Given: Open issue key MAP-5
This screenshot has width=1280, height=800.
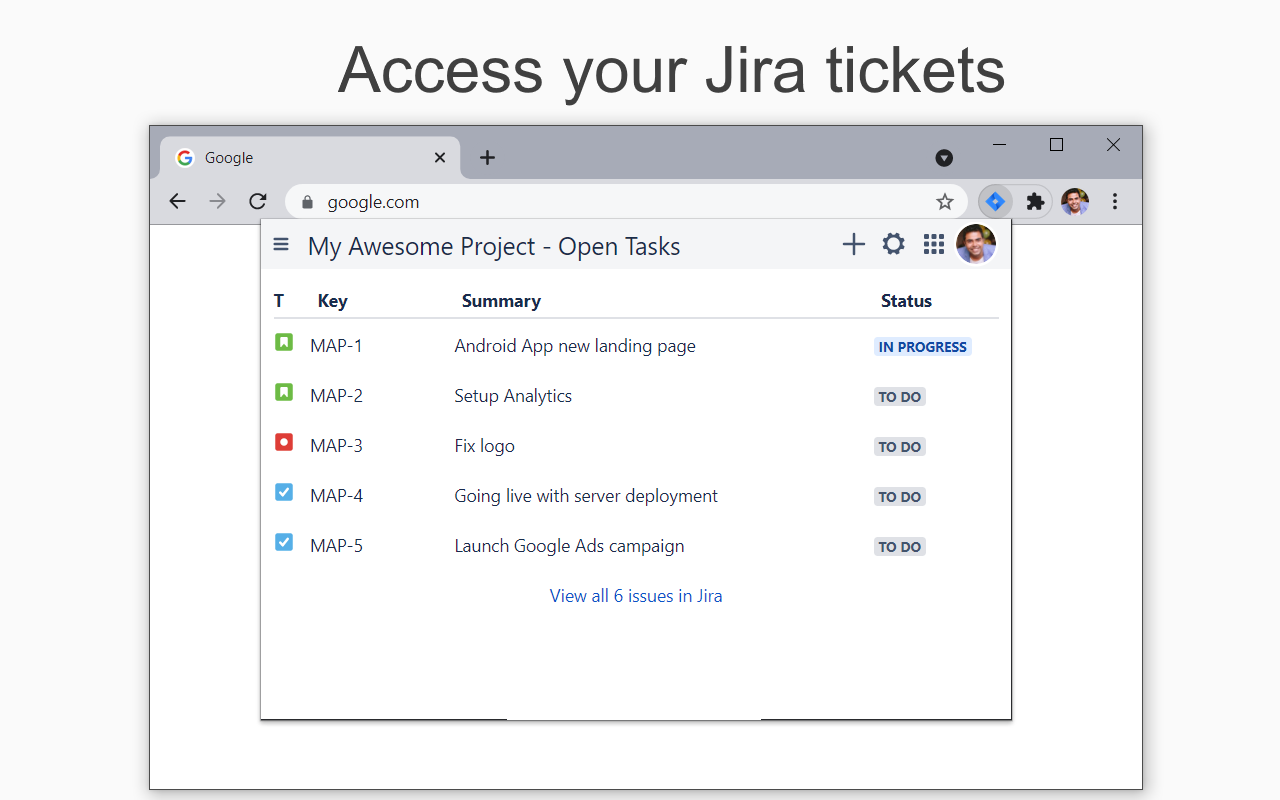Looking at the screenshot, I should point(336,546).
